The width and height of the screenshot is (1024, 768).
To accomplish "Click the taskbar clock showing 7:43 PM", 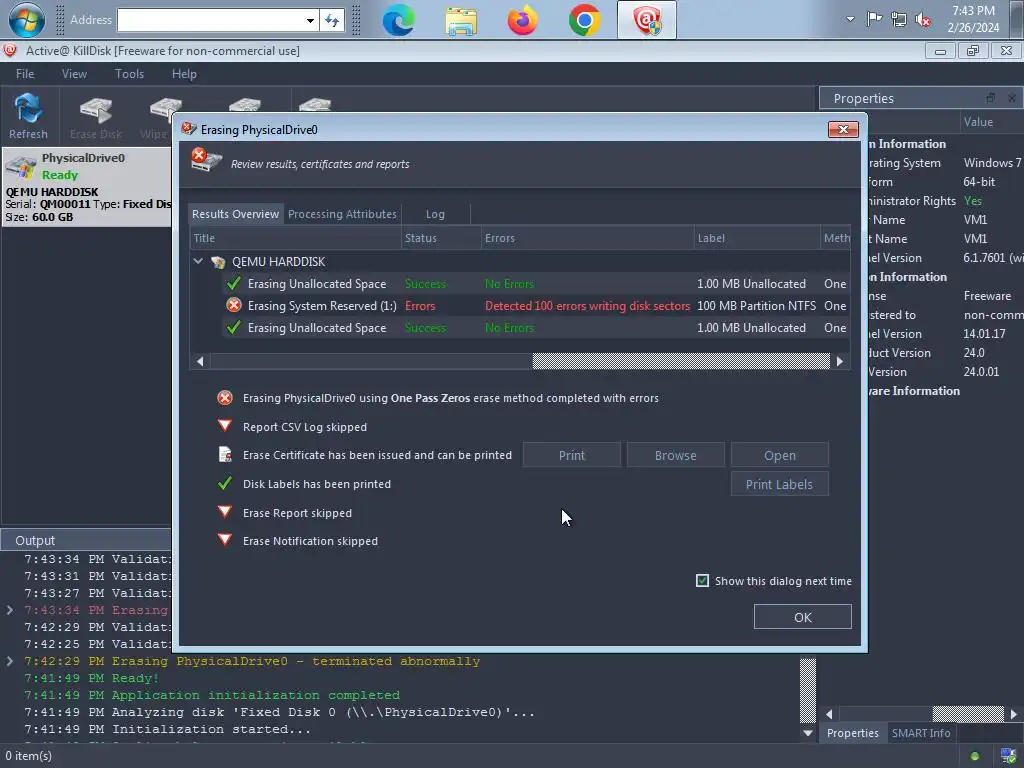I will click(973, 20).
